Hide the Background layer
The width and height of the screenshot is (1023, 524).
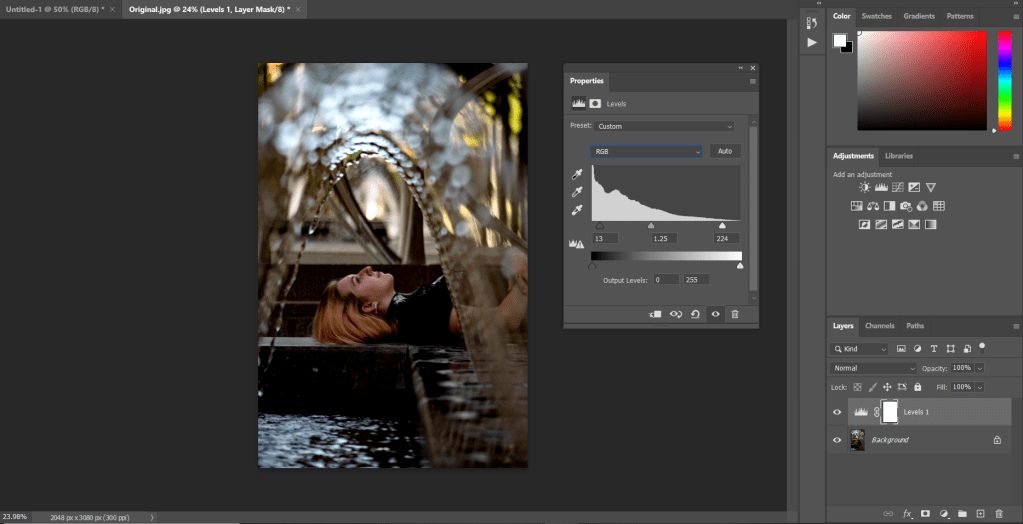click(837, 439)
